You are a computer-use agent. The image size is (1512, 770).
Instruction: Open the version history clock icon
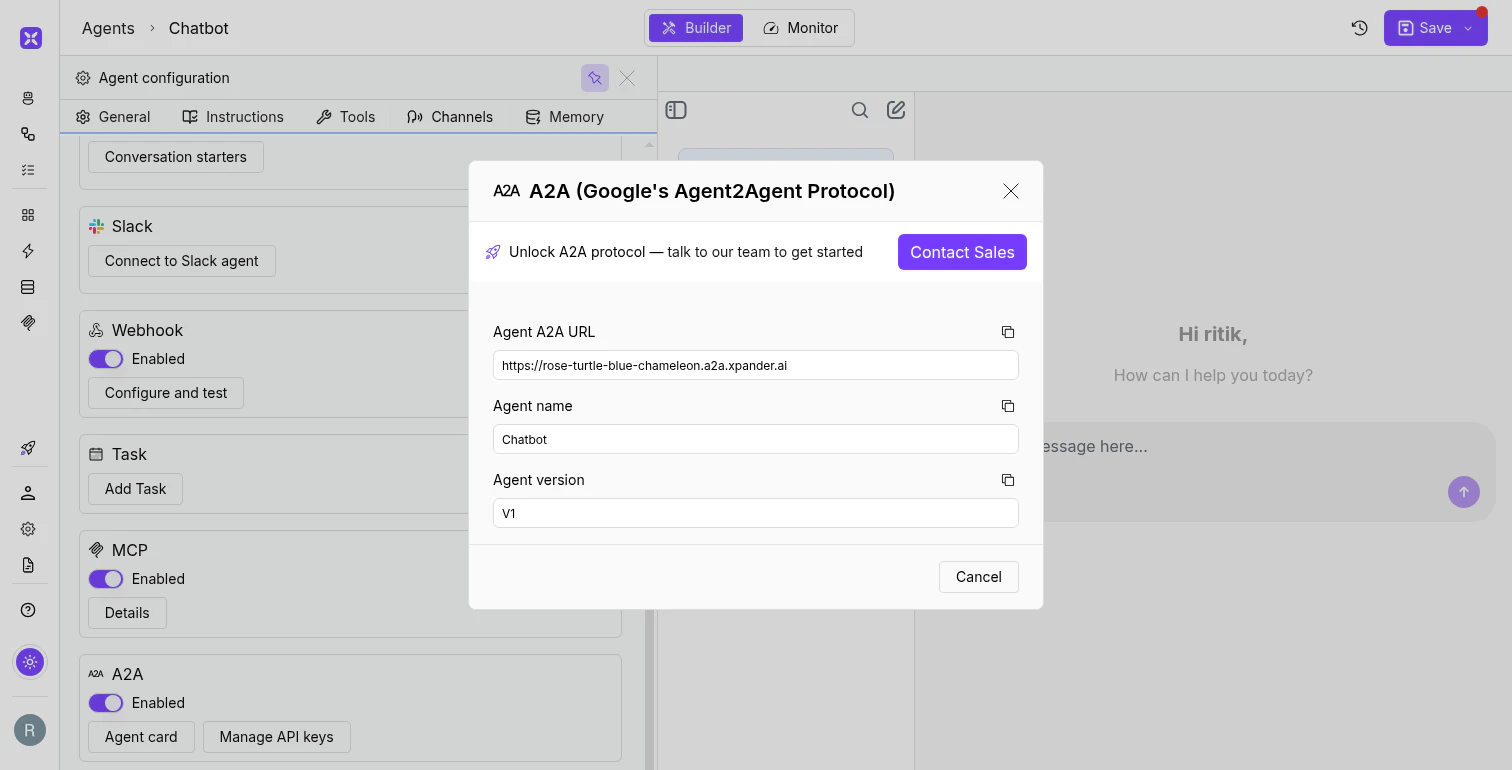coord(1359,28)
